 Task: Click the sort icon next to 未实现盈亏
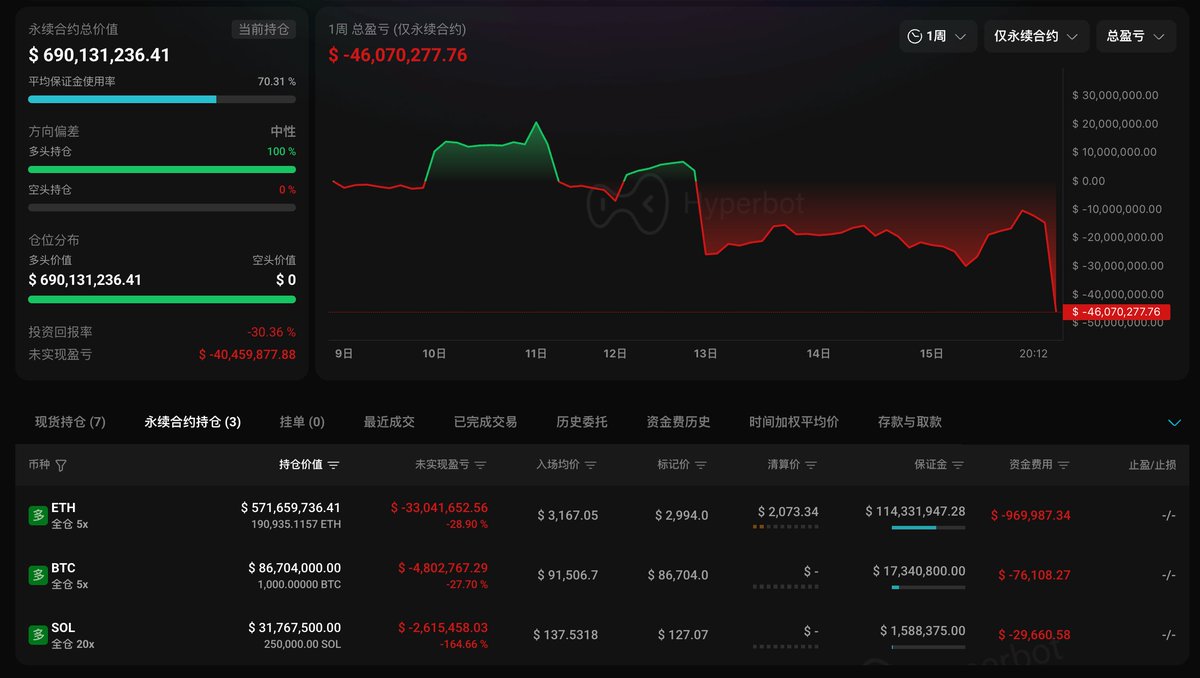tap(480, 465)
